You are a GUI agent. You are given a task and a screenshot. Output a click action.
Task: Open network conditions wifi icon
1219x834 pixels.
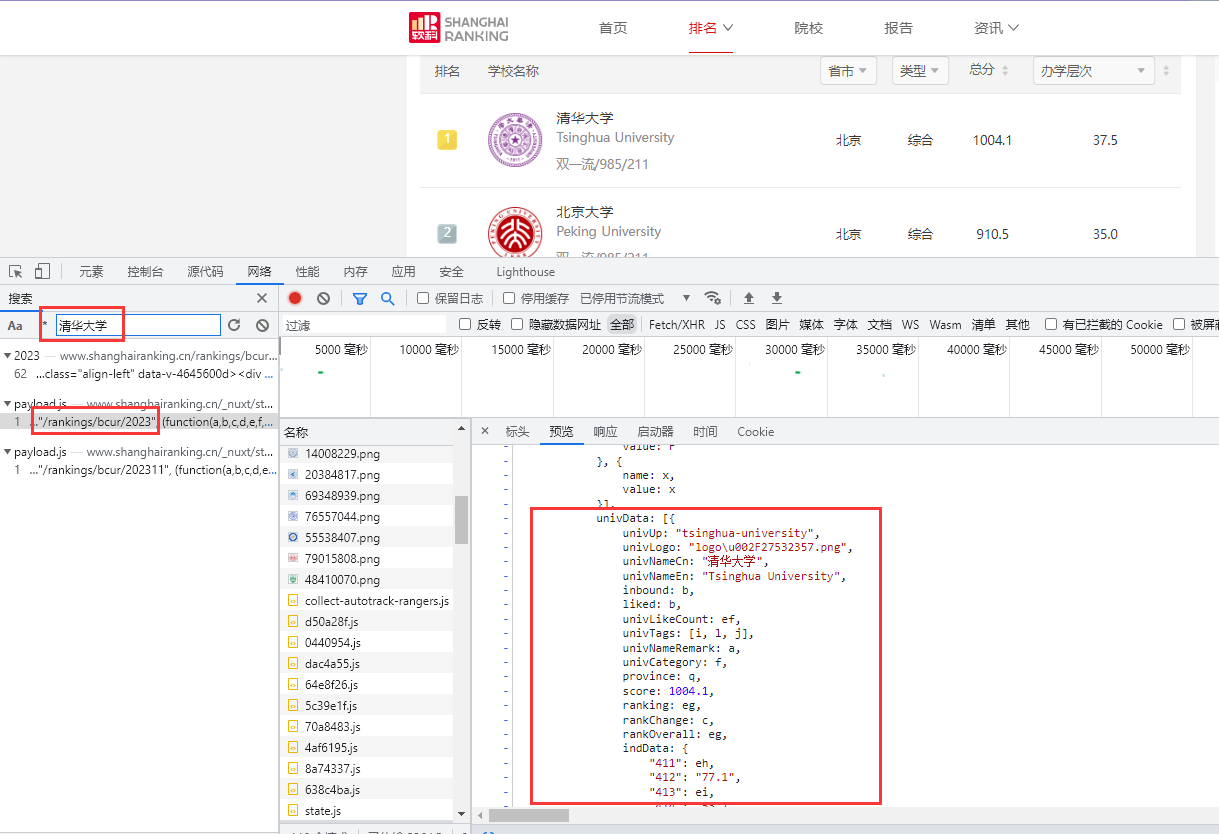pyautogui.click(x=712, y=298)
